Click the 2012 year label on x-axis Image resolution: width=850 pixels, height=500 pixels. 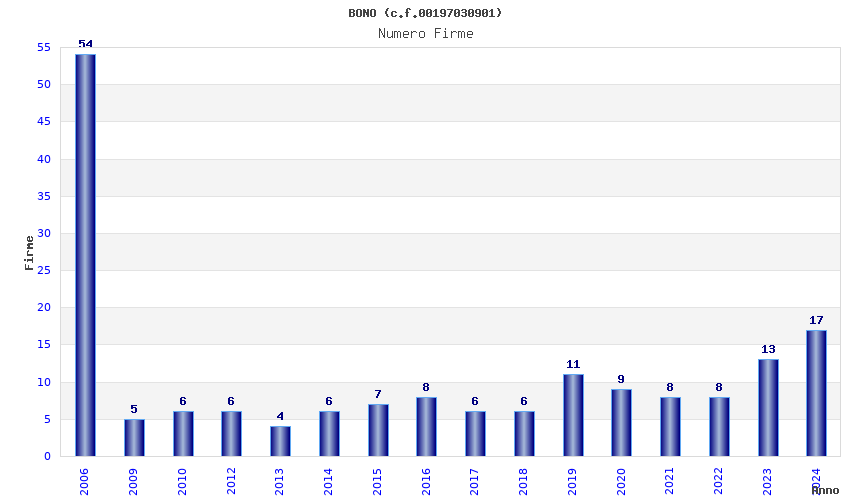[231, 482]
